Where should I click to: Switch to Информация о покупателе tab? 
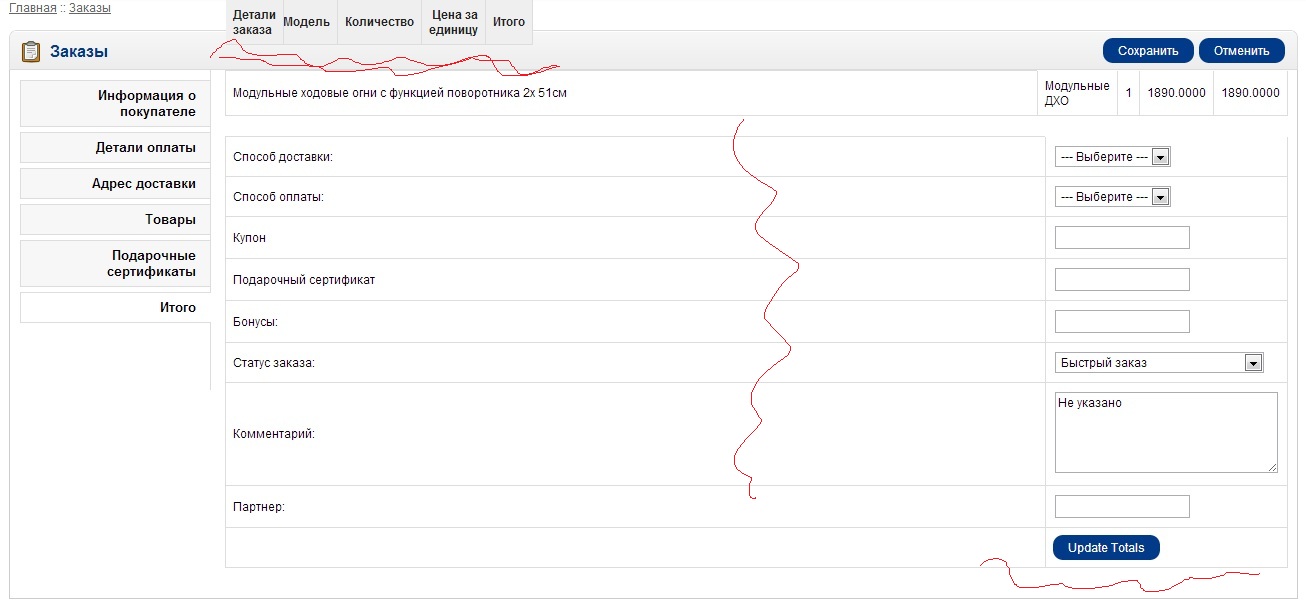[x=115, y=103]
